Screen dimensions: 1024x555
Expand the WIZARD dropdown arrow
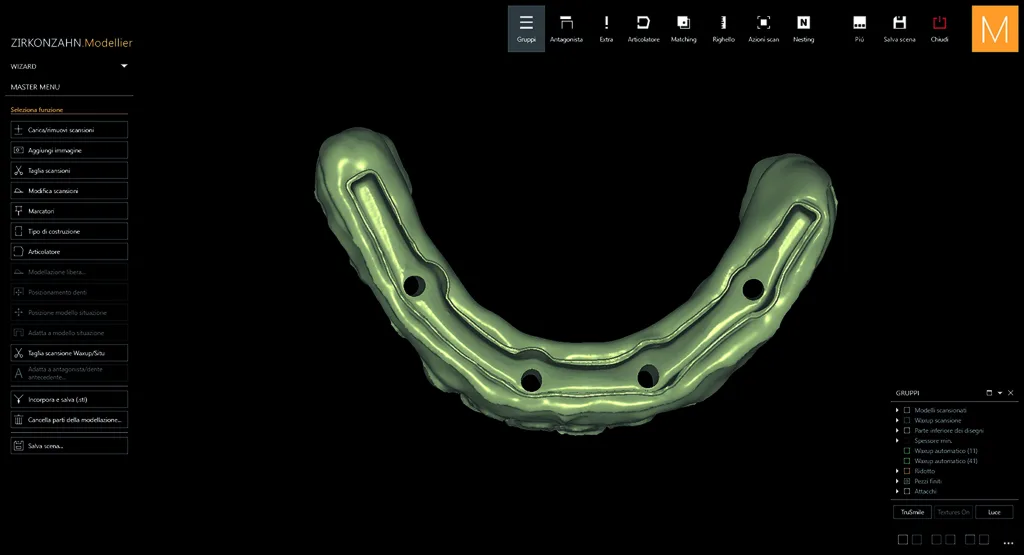point(124,66)
